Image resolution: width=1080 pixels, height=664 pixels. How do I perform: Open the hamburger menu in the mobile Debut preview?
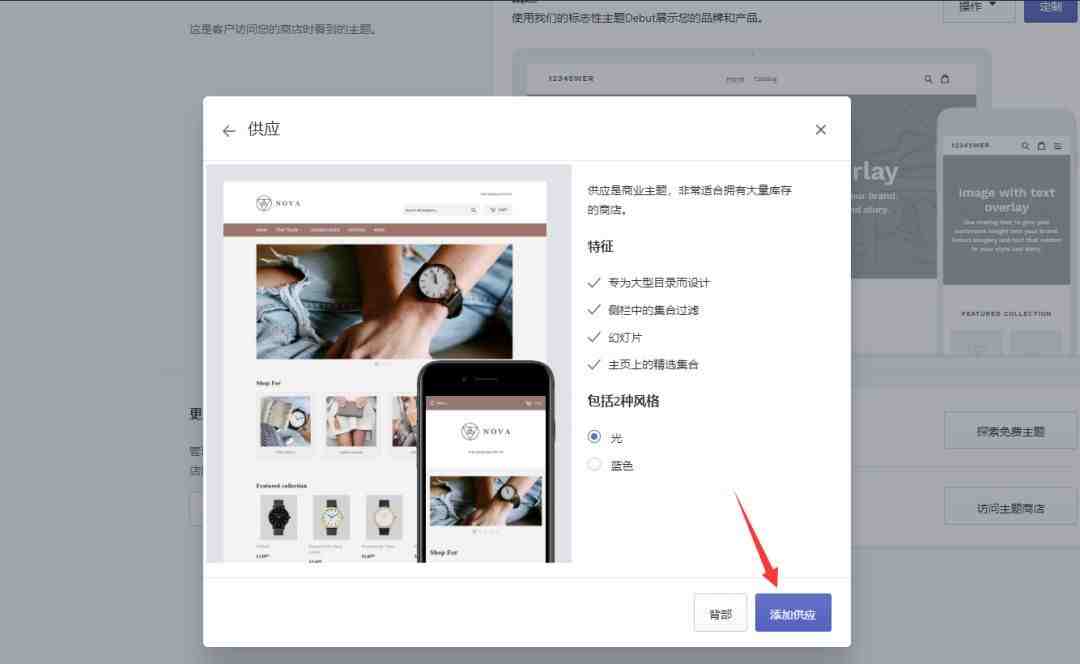point(1058,146)
